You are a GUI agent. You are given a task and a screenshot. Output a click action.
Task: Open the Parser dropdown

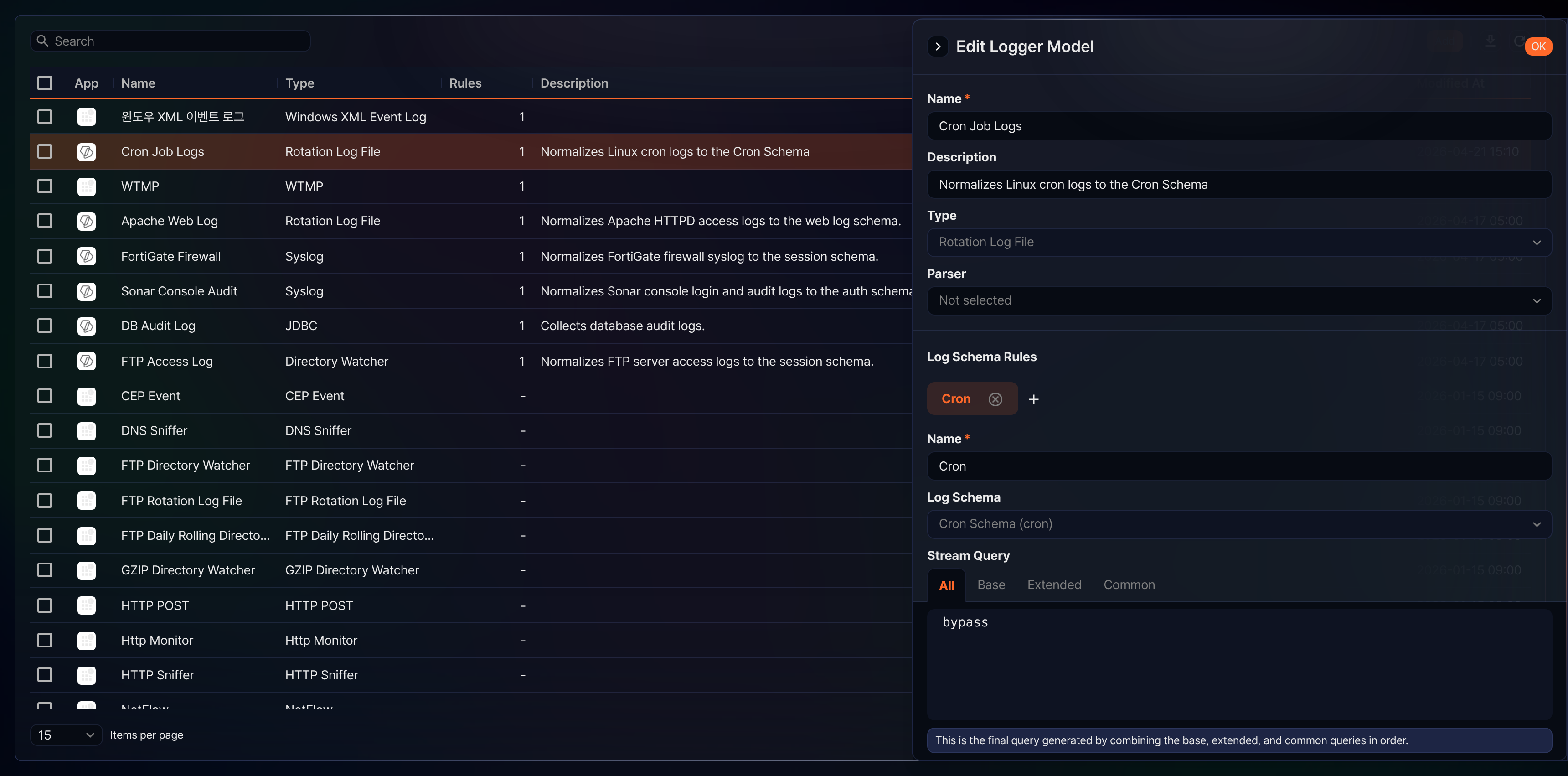point(1239,300)
